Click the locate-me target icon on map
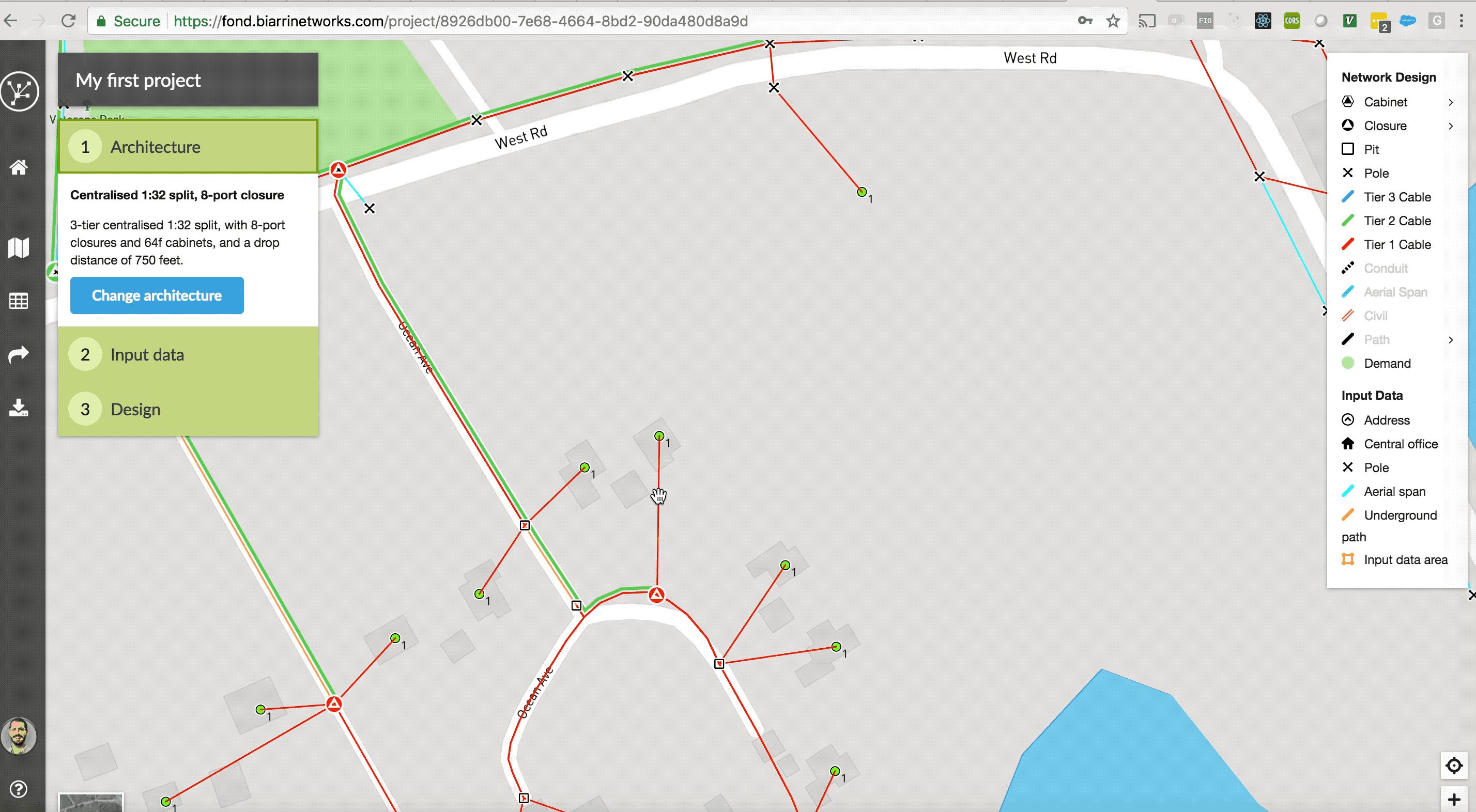Image resolution: width=1476 pixels, height=812 pixels. click(x=1454, y=766)
